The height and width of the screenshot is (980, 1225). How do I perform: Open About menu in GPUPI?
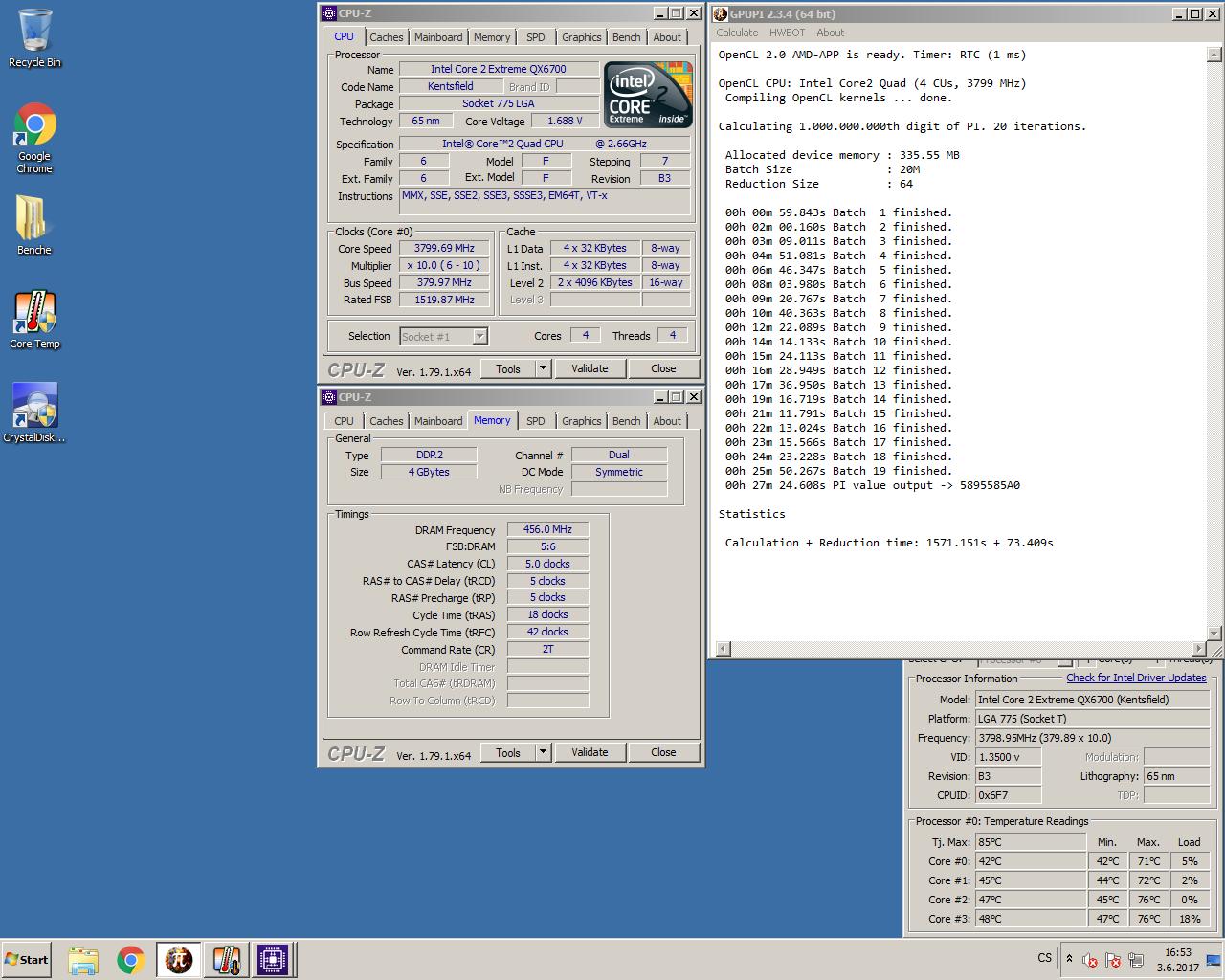click(x=830, y=33)
